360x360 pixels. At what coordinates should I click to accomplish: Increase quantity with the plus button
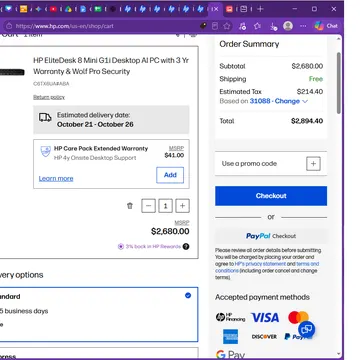182,206
